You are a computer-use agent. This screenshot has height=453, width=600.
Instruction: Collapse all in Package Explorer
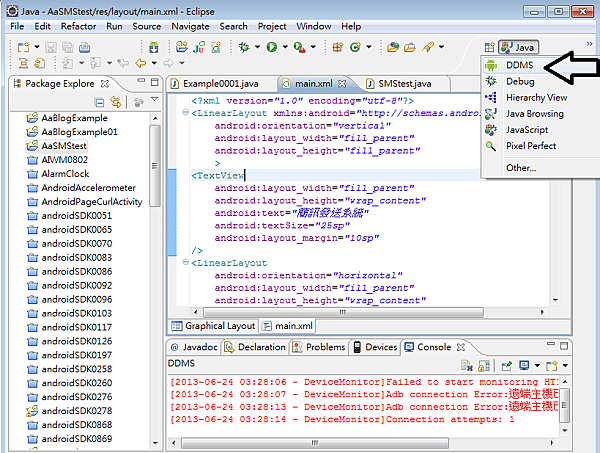pos(100,102)
